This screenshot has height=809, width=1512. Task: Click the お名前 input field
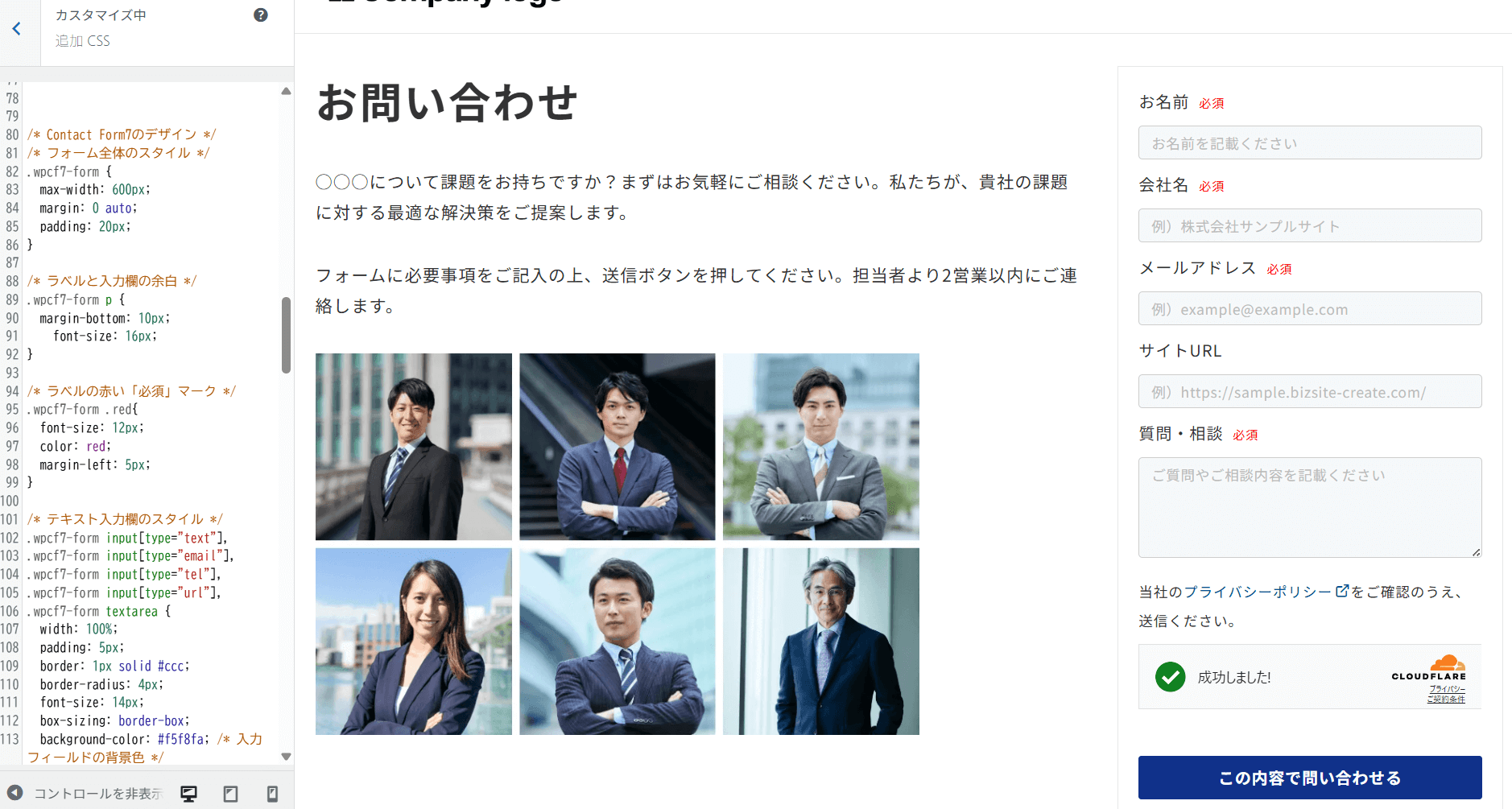pyautogui.click(x=1310, y=142)
